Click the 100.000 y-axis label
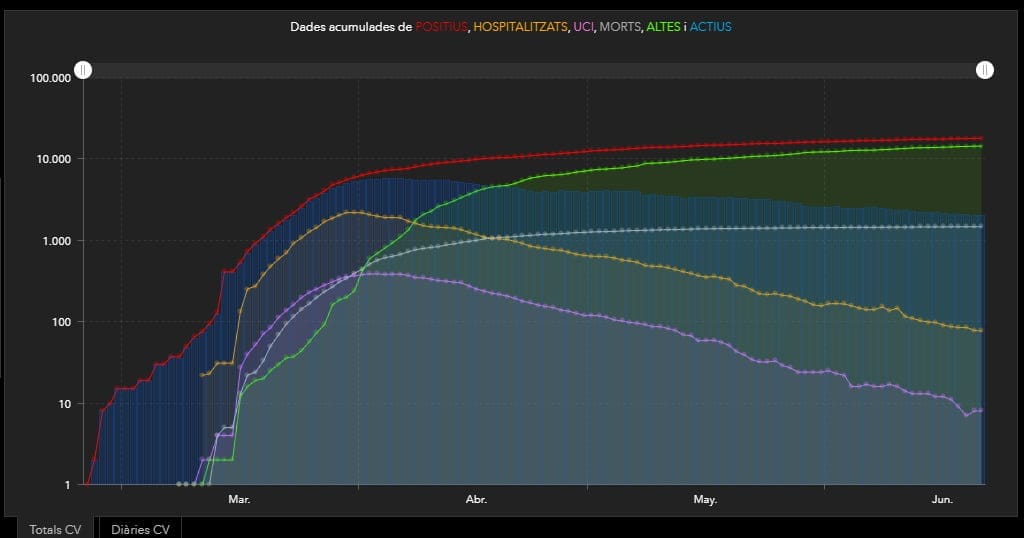 pyautogui.click(x=50, y=78)
